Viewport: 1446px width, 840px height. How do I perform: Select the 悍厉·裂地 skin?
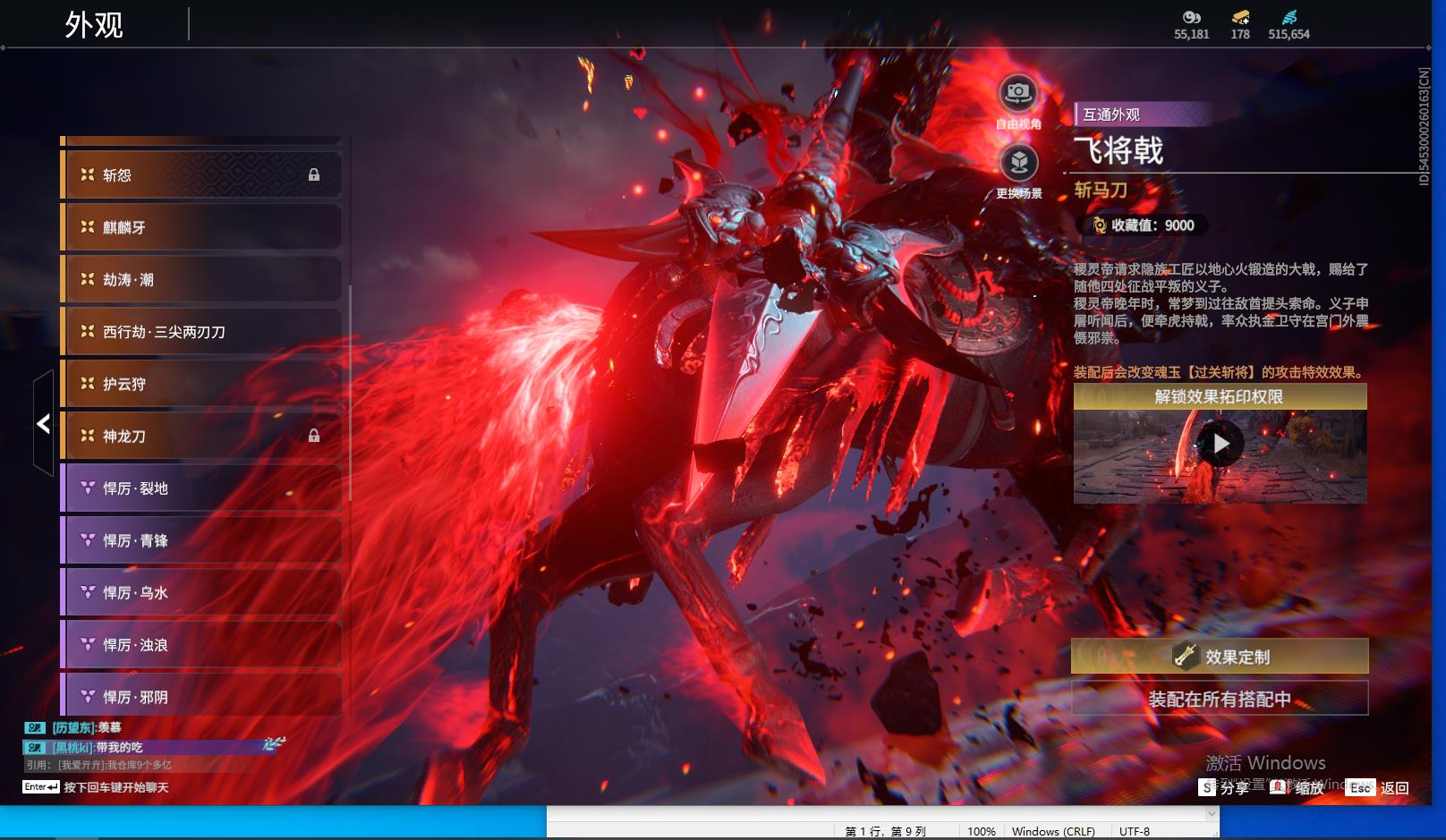pos(200,488)
